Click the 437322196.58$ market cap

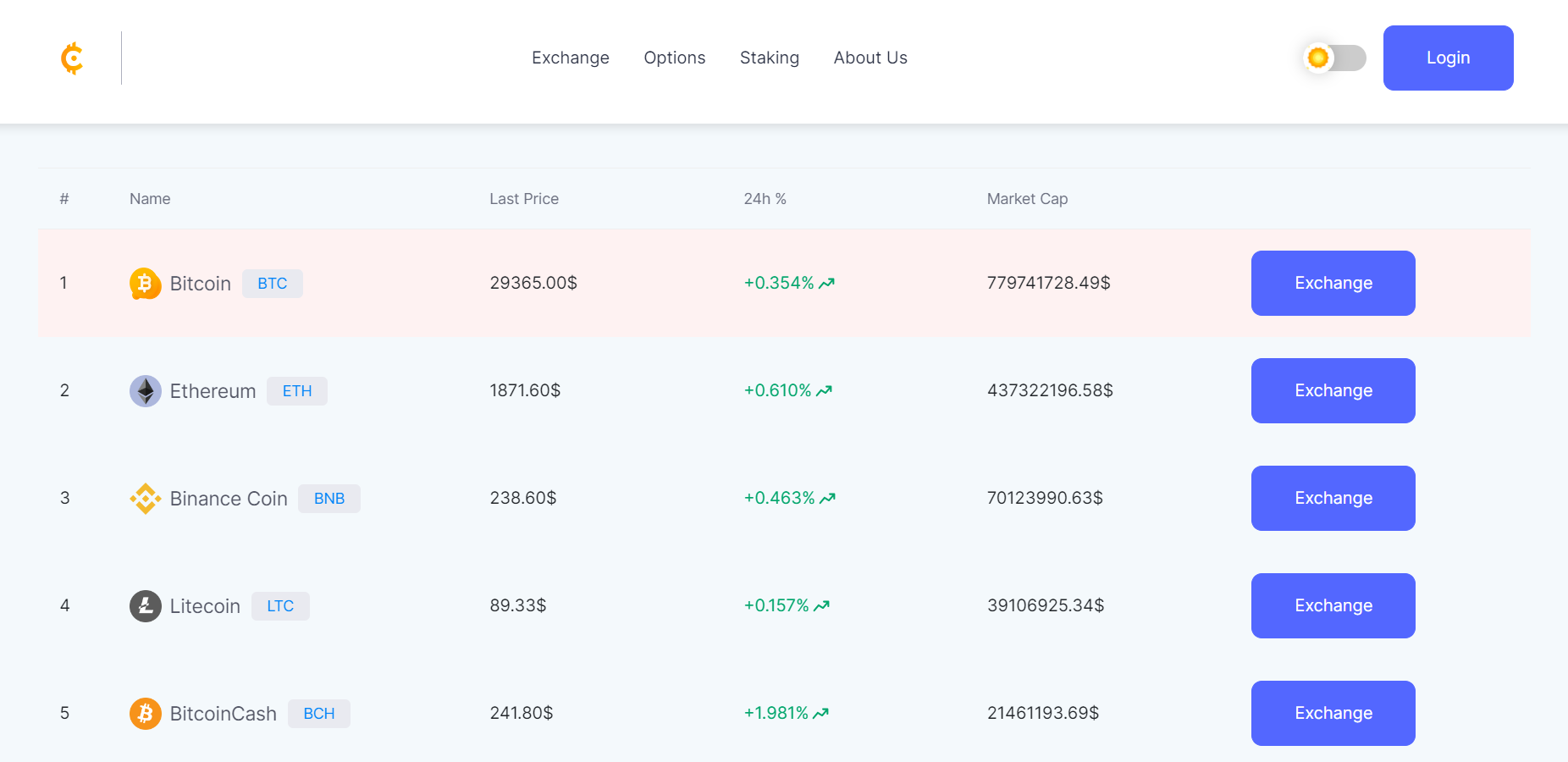tap(1050, 390)
